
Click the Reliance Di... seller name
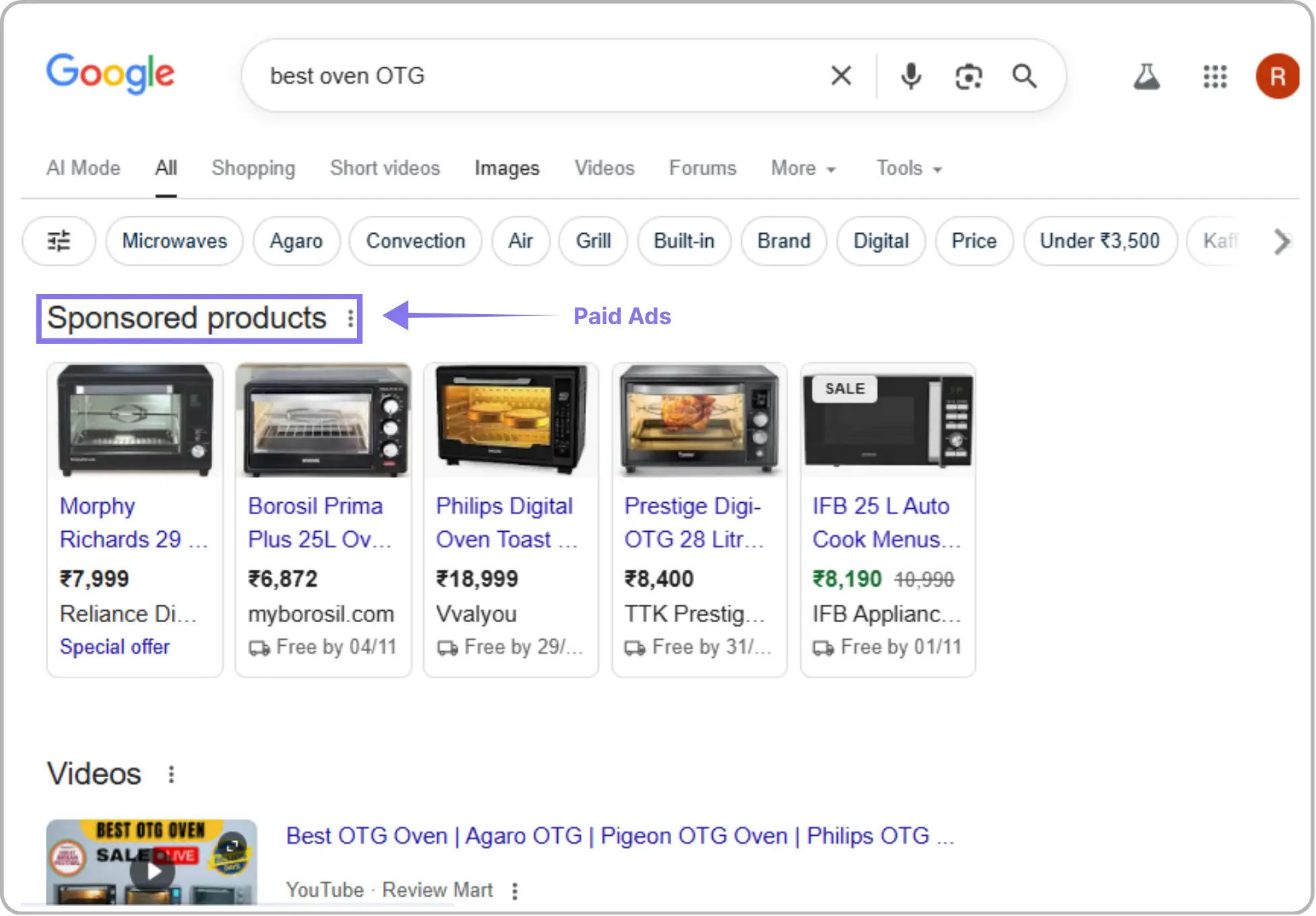(x=128, y=614)
